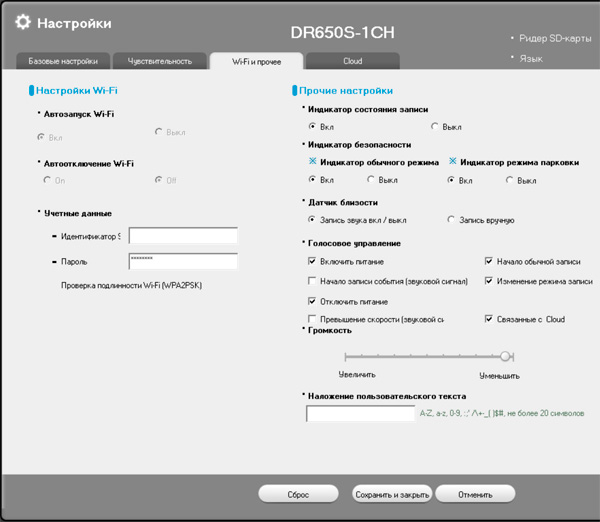Click the Сохранить и закрыть button
The image size is (600, 522).
391,494
